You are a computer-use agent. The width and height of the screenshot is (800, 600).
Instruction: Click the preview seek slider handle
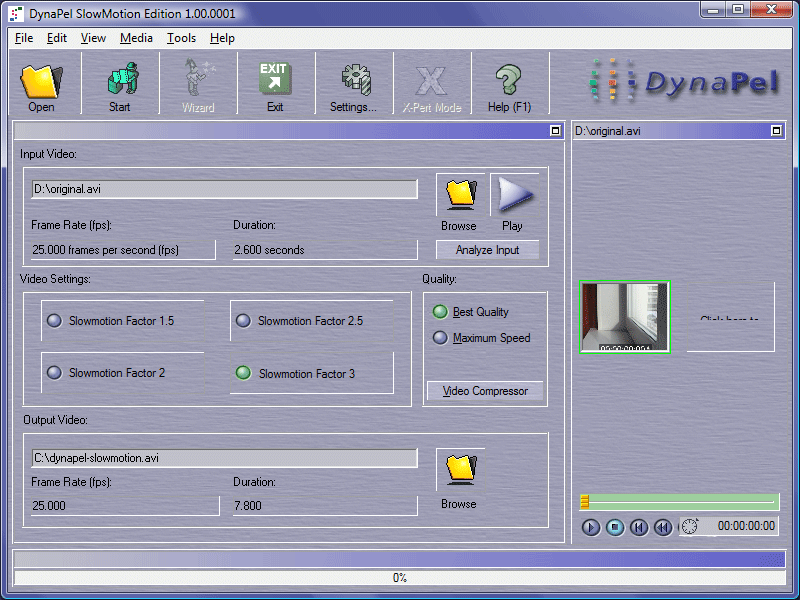pyautogui.click(x=585, y=502)
